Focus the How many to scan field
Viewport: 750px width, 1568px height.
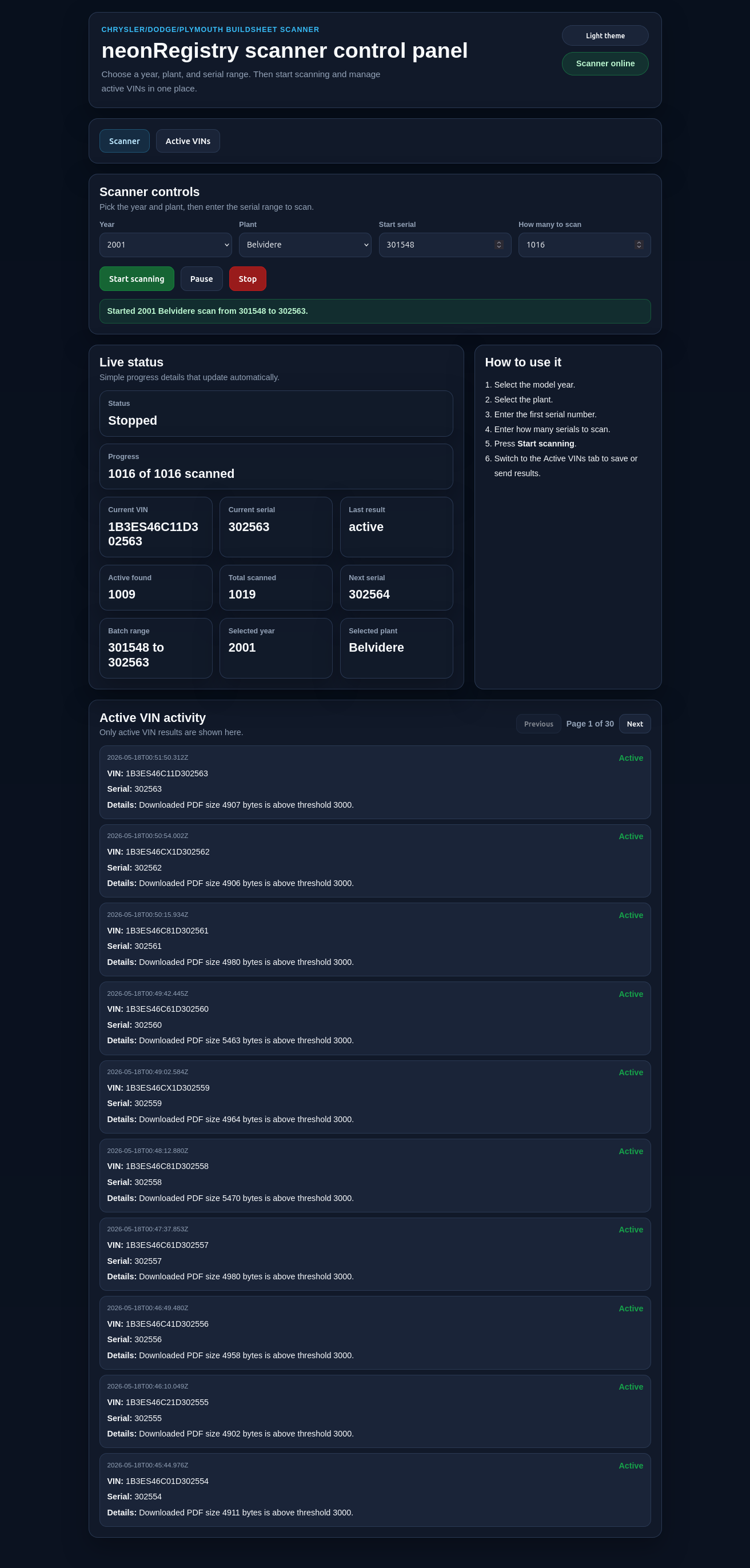[x=584, y=245]
